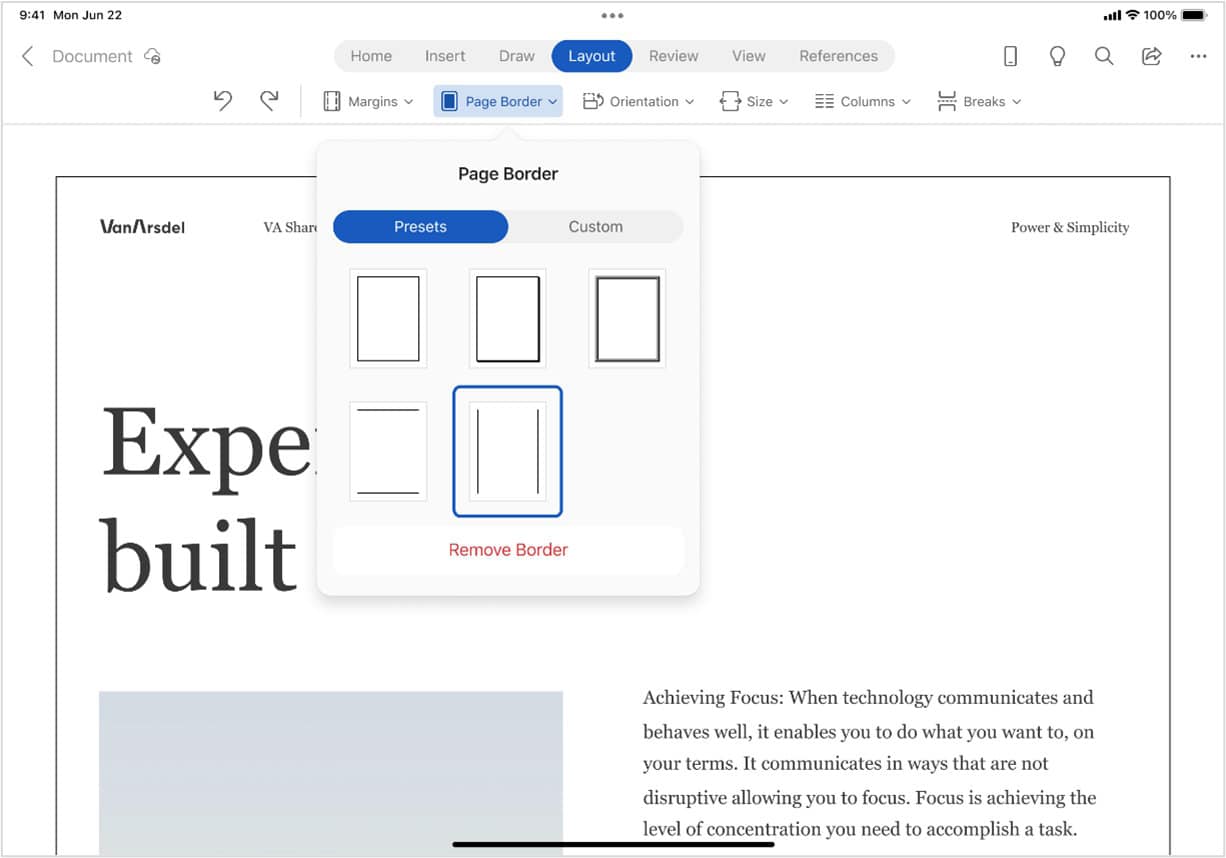
Task: Switch to the Custom segment
Action: [595, 227]
